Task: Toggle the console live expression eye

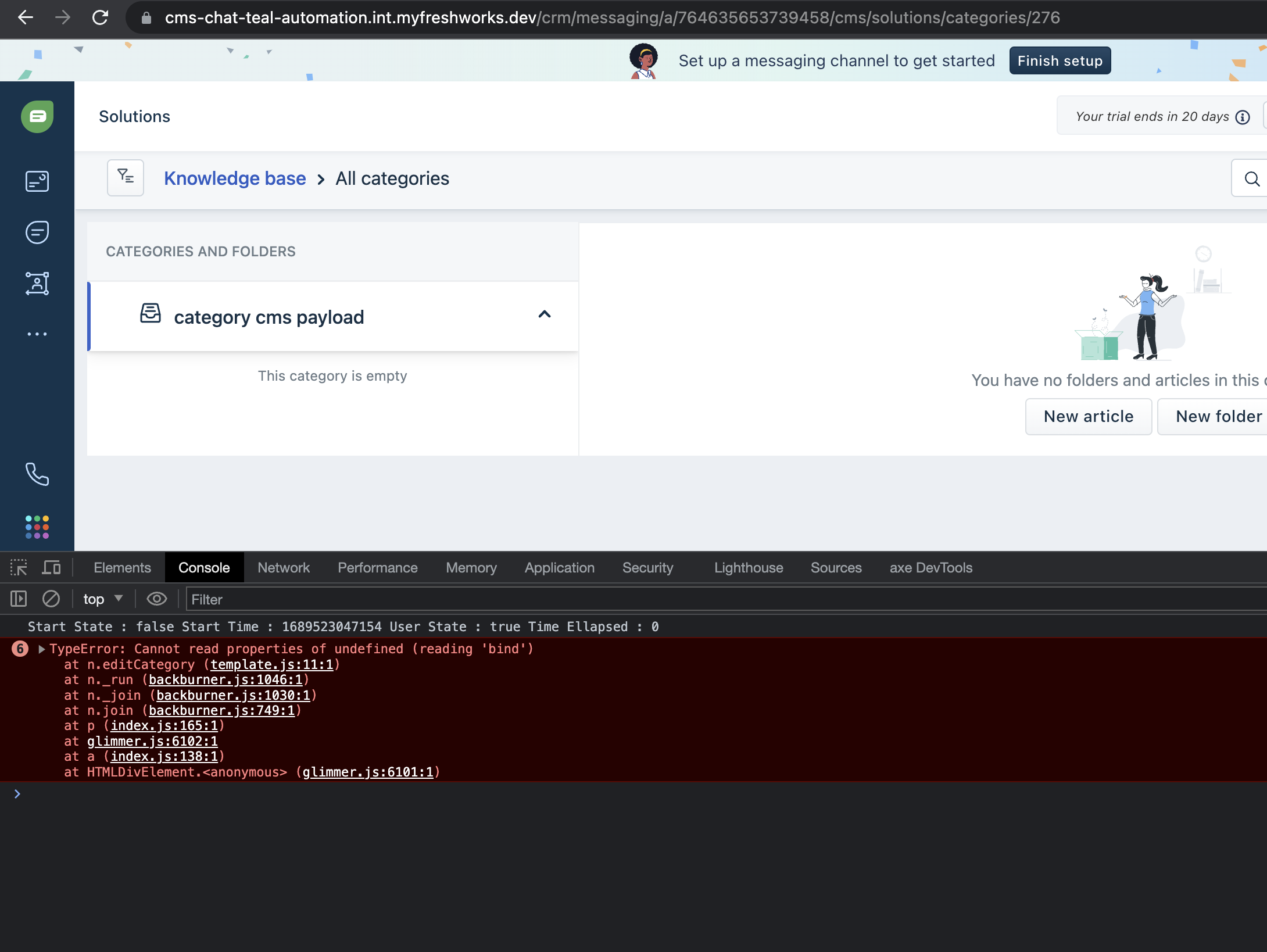Action: 156,599
